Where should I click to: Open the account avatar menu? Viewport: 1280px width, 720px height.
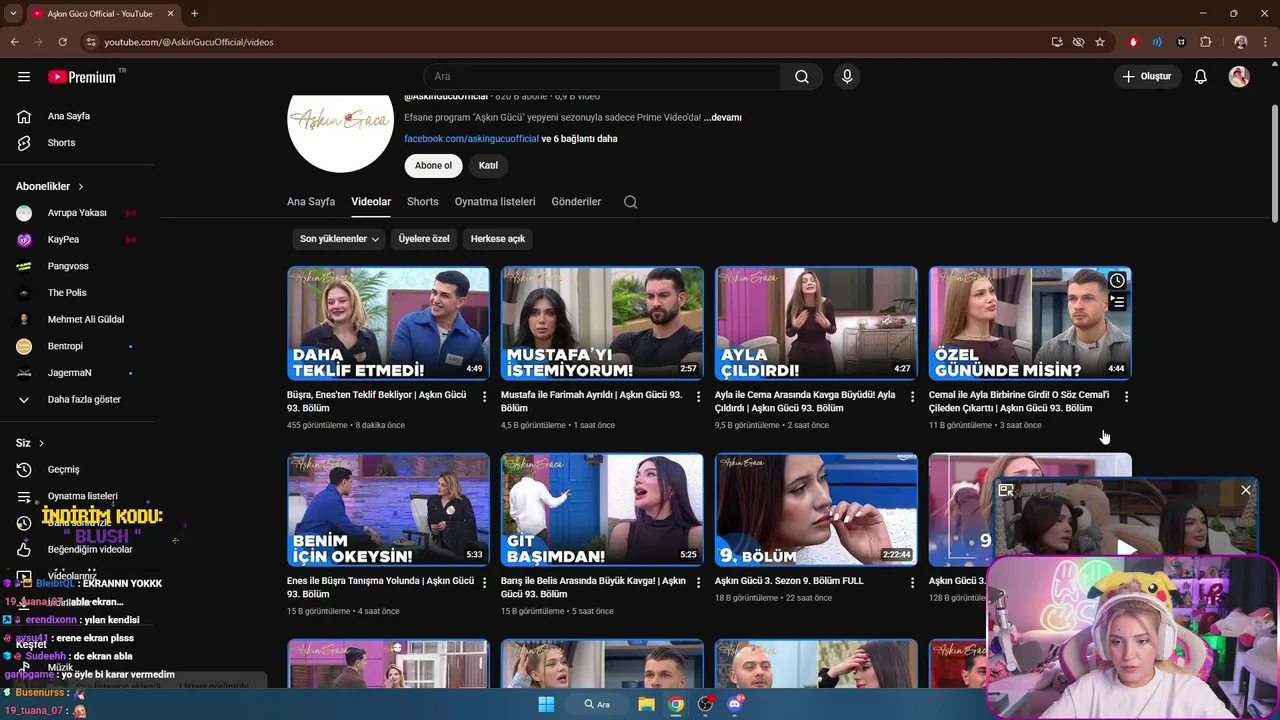point(1239,77)
